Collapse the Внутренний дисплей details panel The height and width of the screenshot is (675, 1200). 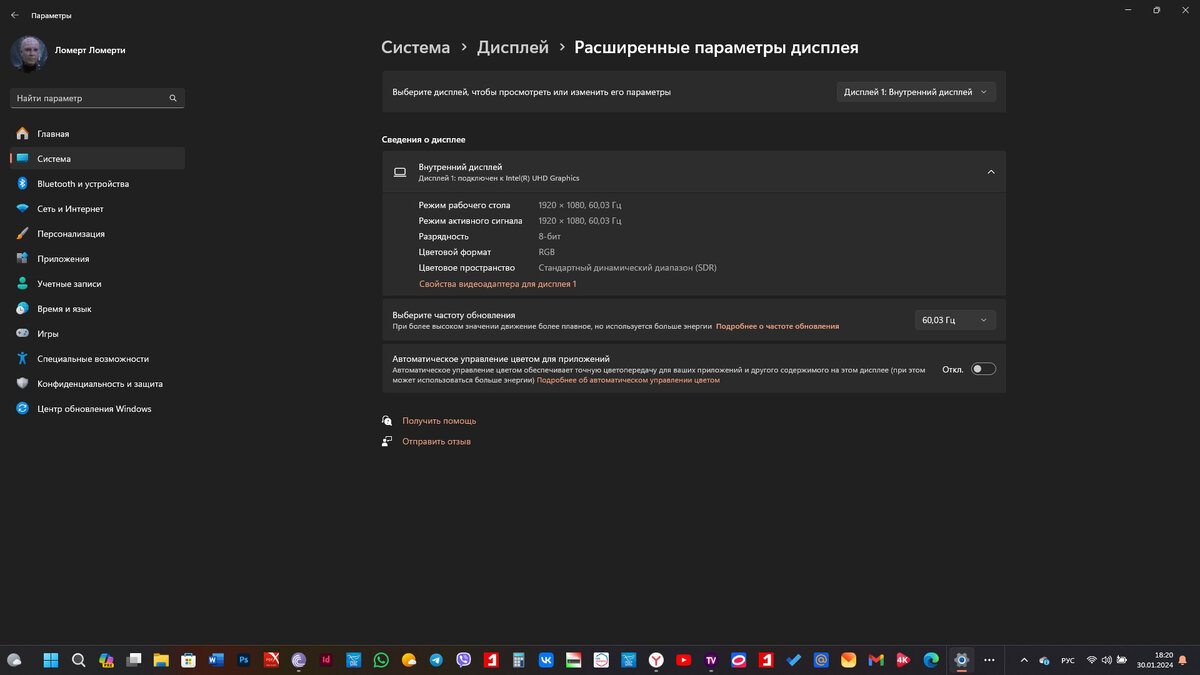point(990,171)
